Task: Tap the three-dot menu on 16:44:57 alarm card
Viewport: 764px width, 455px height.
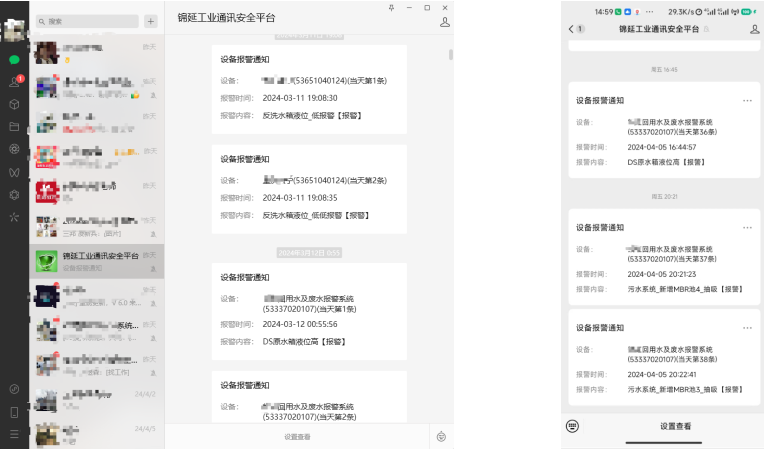Action: point(747,100)
